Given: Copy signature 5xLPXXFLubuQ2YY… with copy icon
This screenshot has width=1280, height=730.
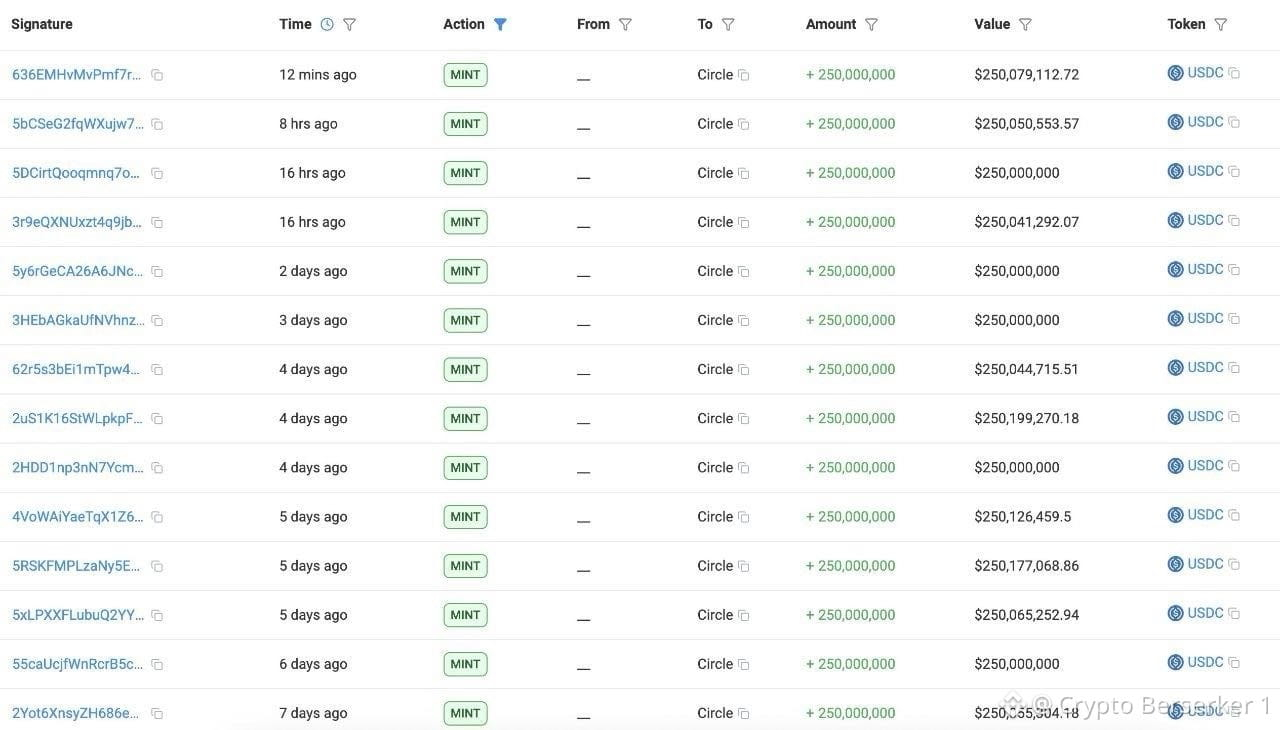Looking at the screenshot, I should (157, 615).
